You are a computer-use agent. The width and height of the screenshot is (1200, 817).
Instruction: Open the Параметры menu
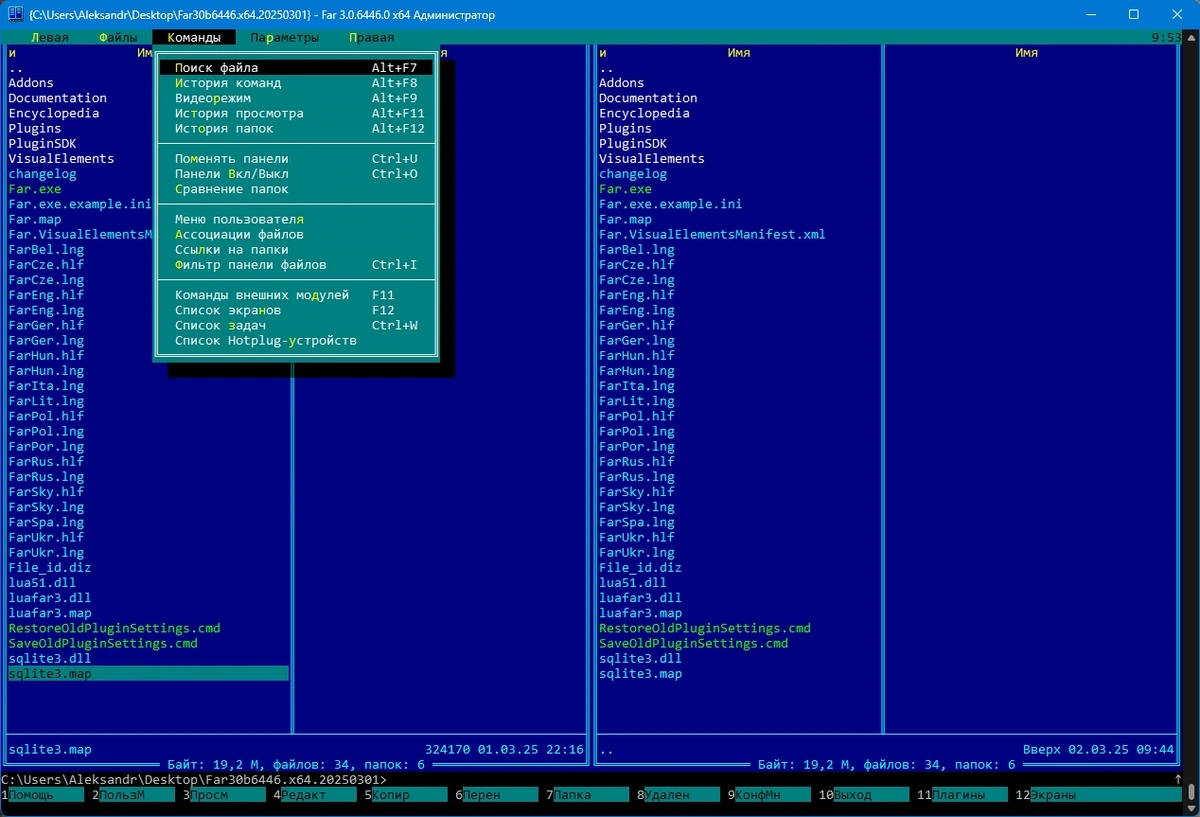click(x=285, y=38)
